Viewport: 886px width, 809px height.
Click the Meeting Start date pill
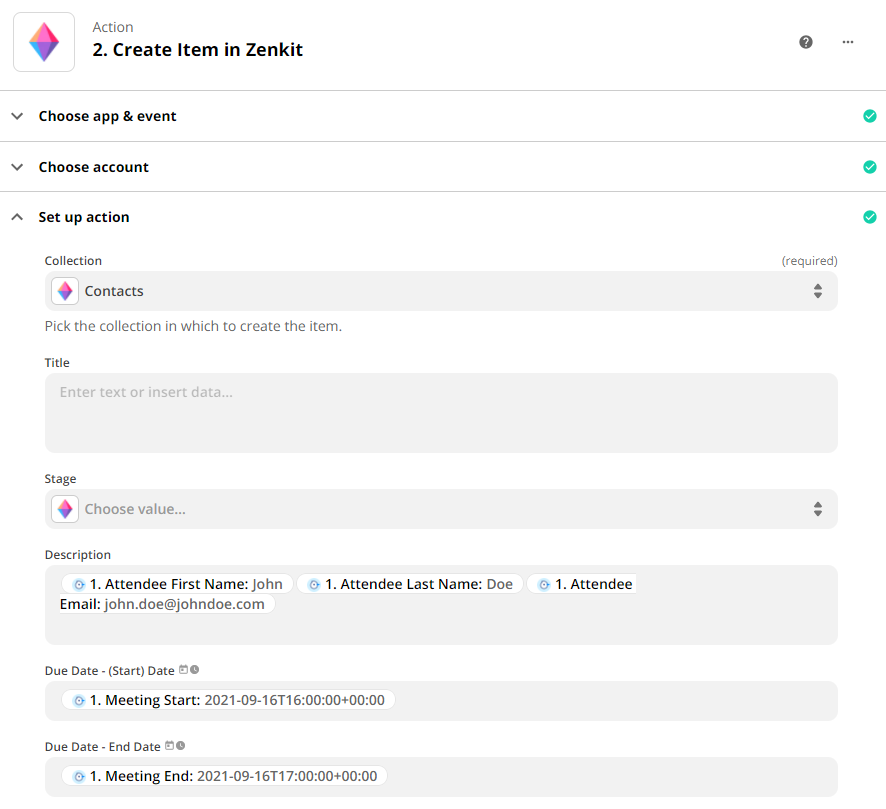228,700
